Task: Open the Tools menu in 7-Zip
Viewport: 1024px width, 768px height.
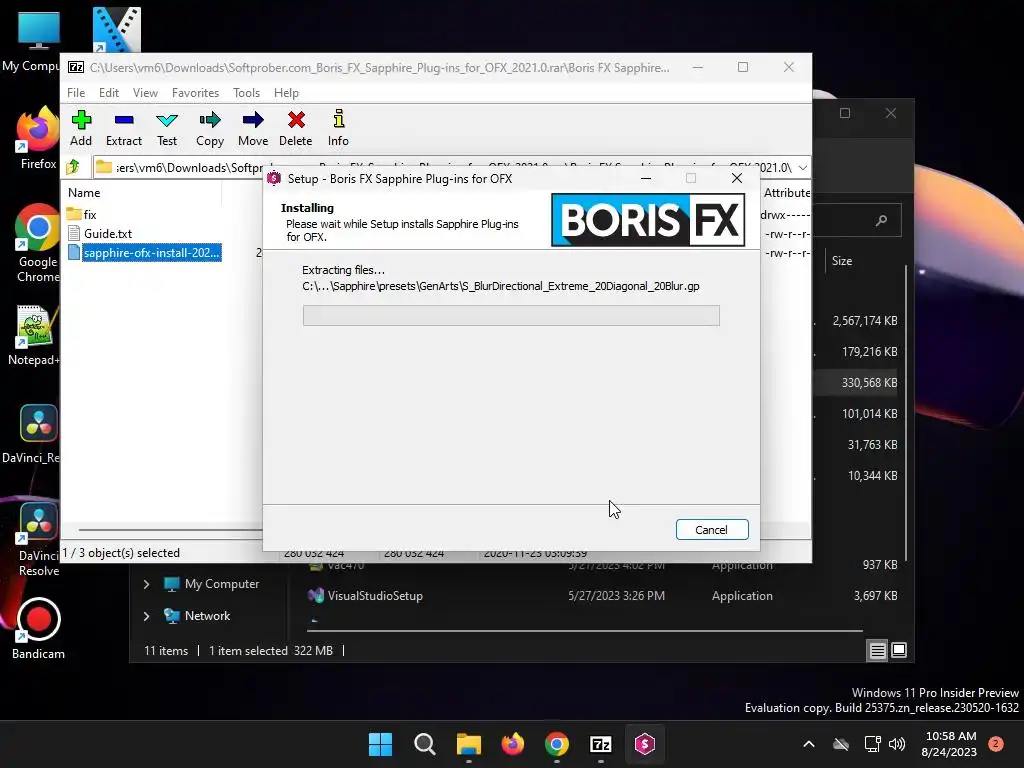Action: pos(246,93)
